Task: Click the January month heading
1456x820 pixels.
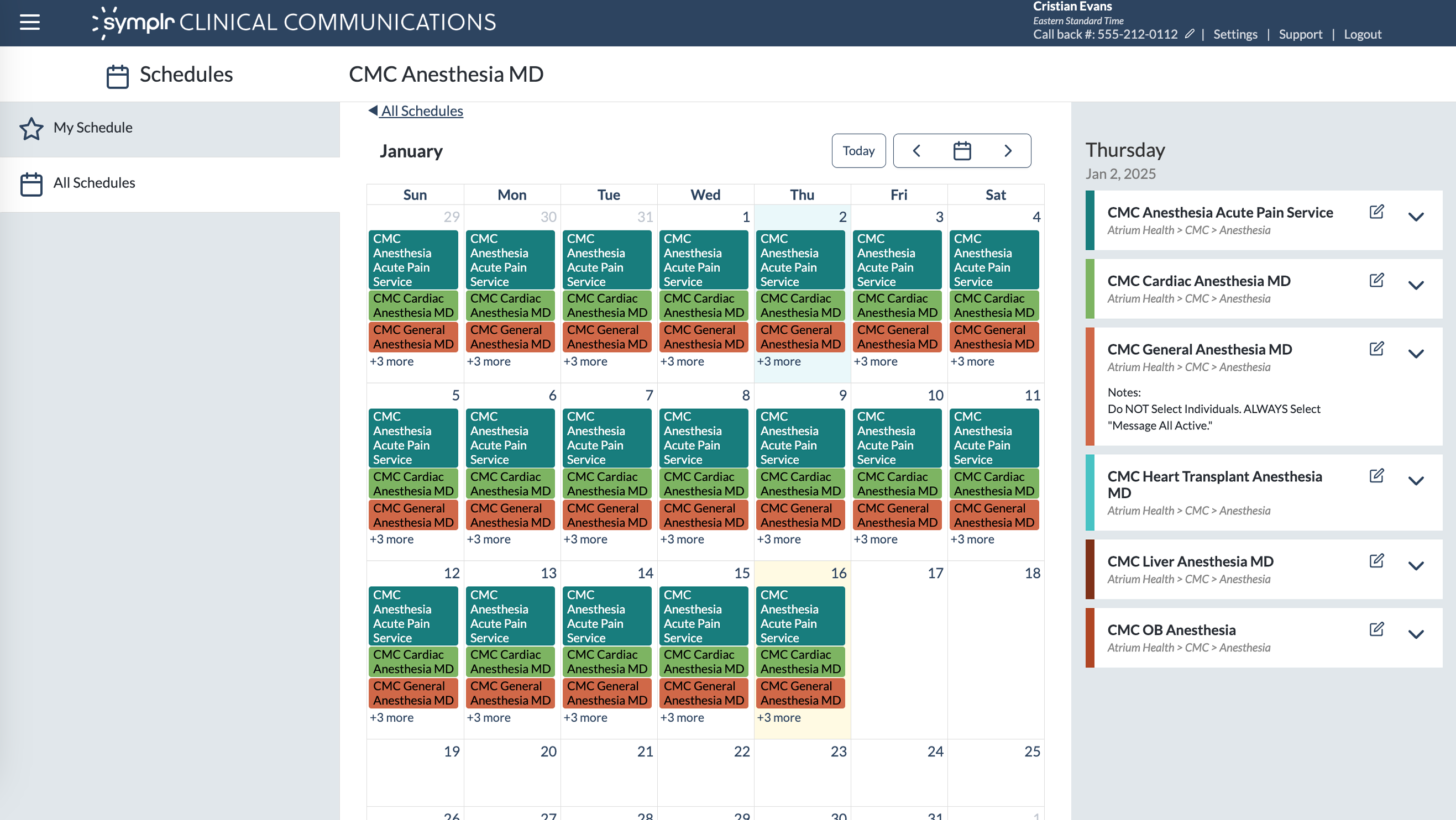Action: click(x=411, y=151)
